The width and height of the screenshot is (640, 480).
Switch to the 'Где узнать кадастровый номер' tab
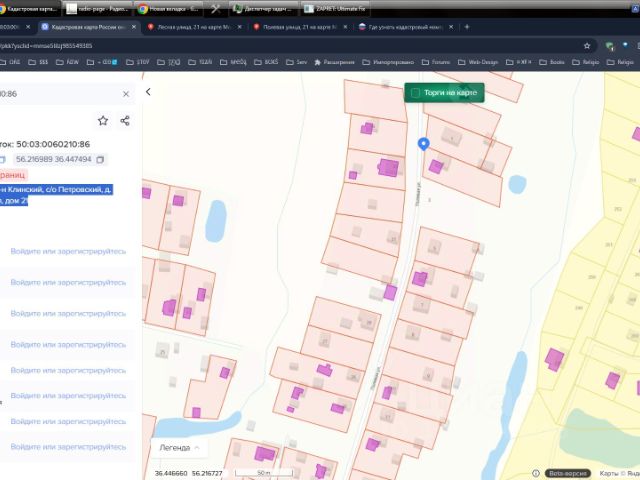[403, 27]
